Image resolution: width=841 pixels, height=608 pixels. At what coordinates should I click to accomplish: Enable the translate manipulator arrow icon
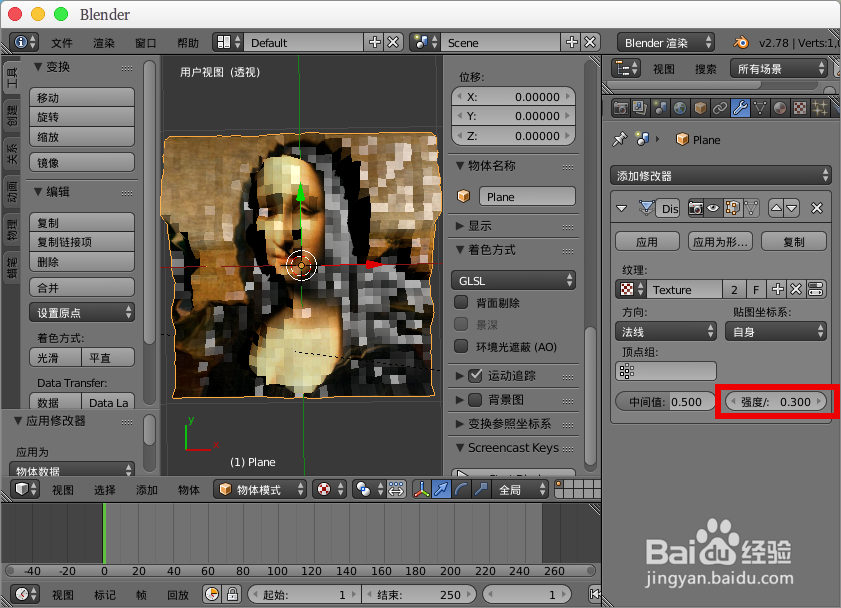[441, 489]
